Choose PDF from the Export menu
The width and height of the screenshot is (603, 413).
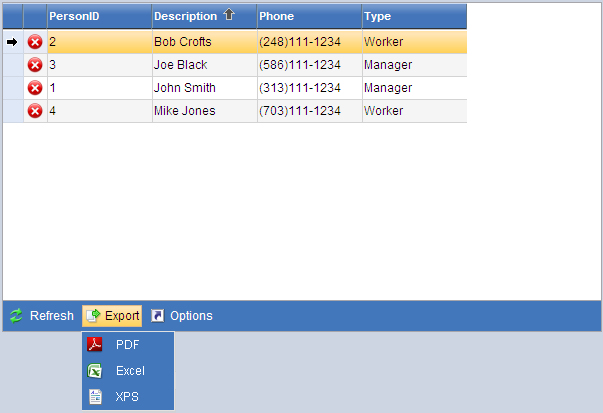point(128,345)
